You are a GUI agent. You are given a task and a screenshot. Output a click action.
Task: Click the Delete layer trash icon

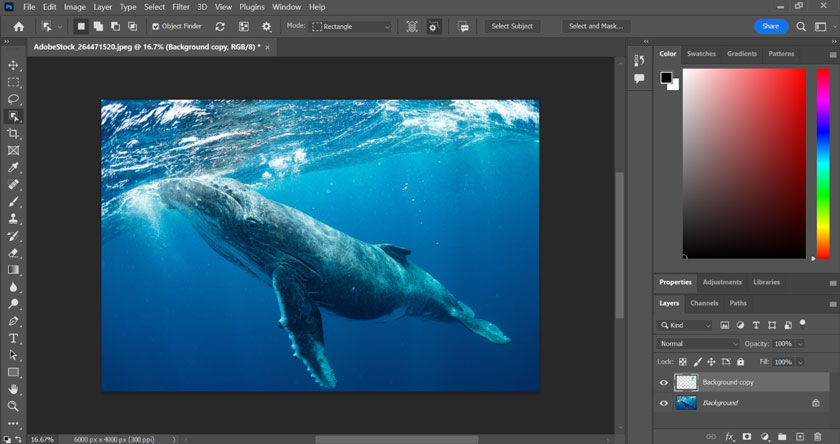pyautogui.click(x=817, y=437)
